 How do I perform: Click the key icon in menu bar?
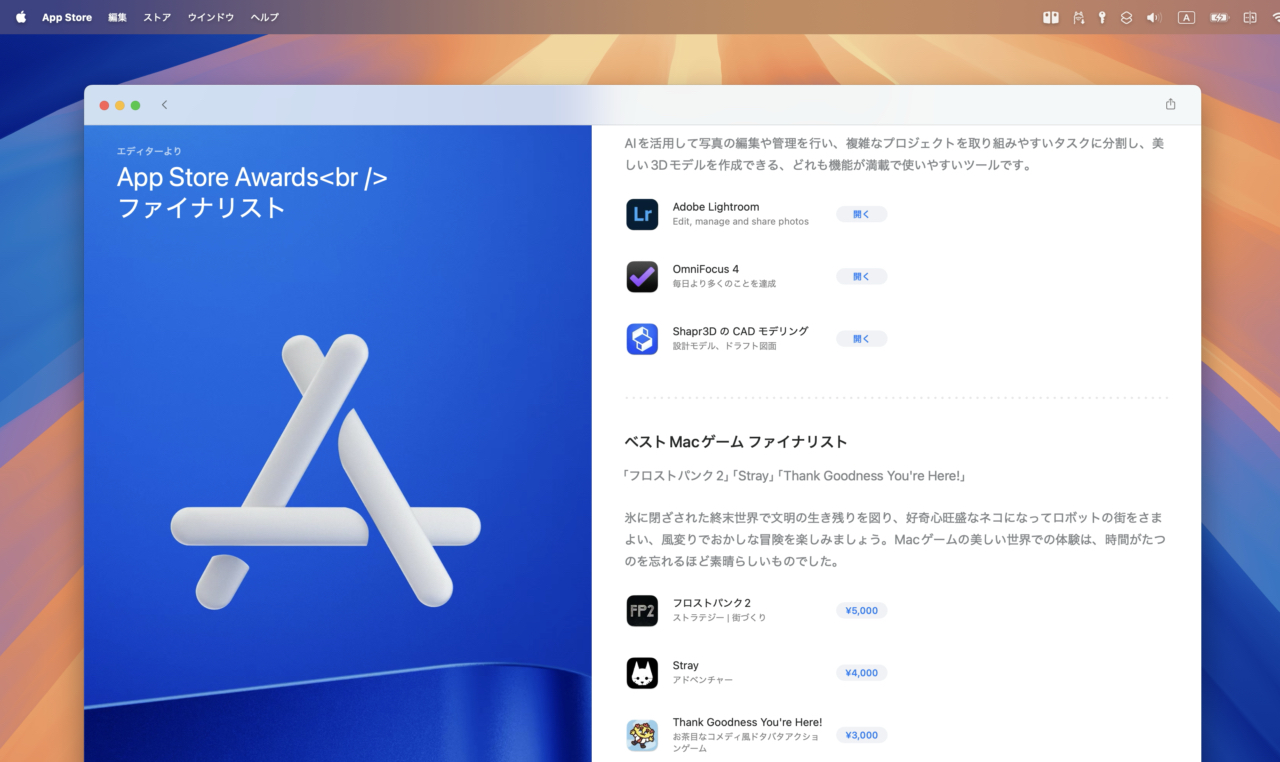(x=1102, y=17)
